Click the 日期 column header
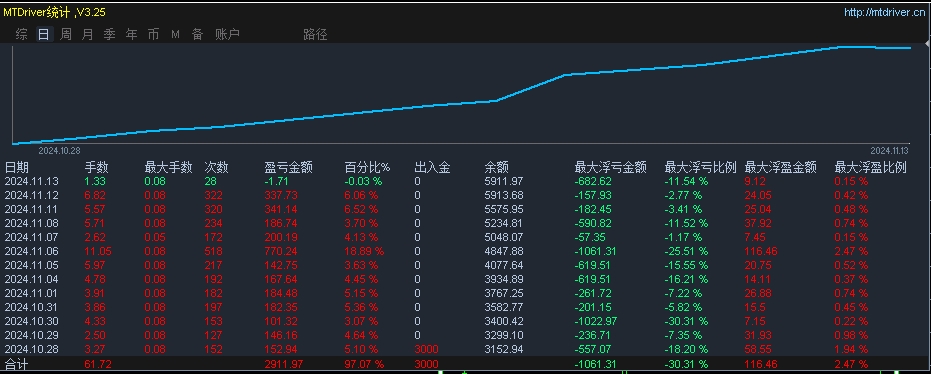The width and height of the screenshot is (931, 374). (x=17, y=167)
